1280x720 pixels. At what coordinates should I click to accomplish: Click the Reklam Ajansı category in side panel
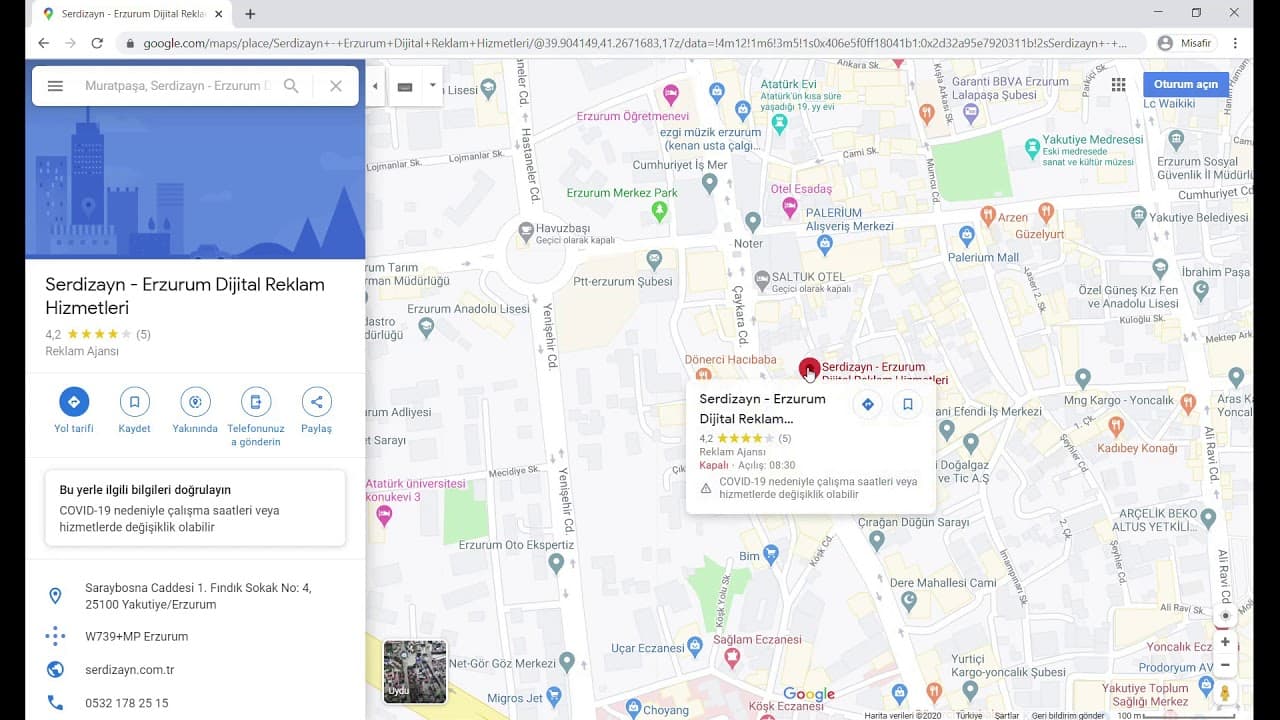pyautogui.click(x=82, y=351)
